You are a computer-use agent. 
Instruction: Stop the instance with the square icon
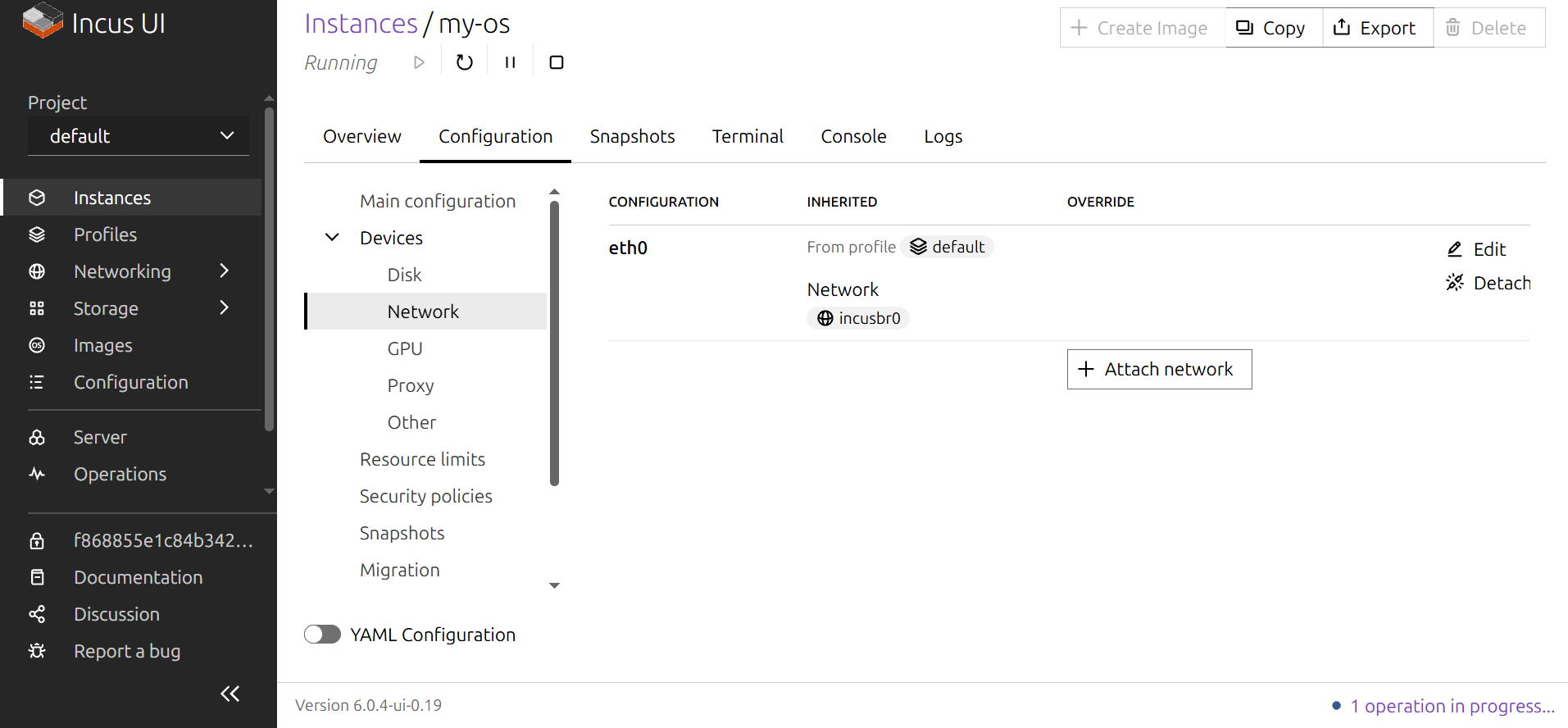pos(556,62)
